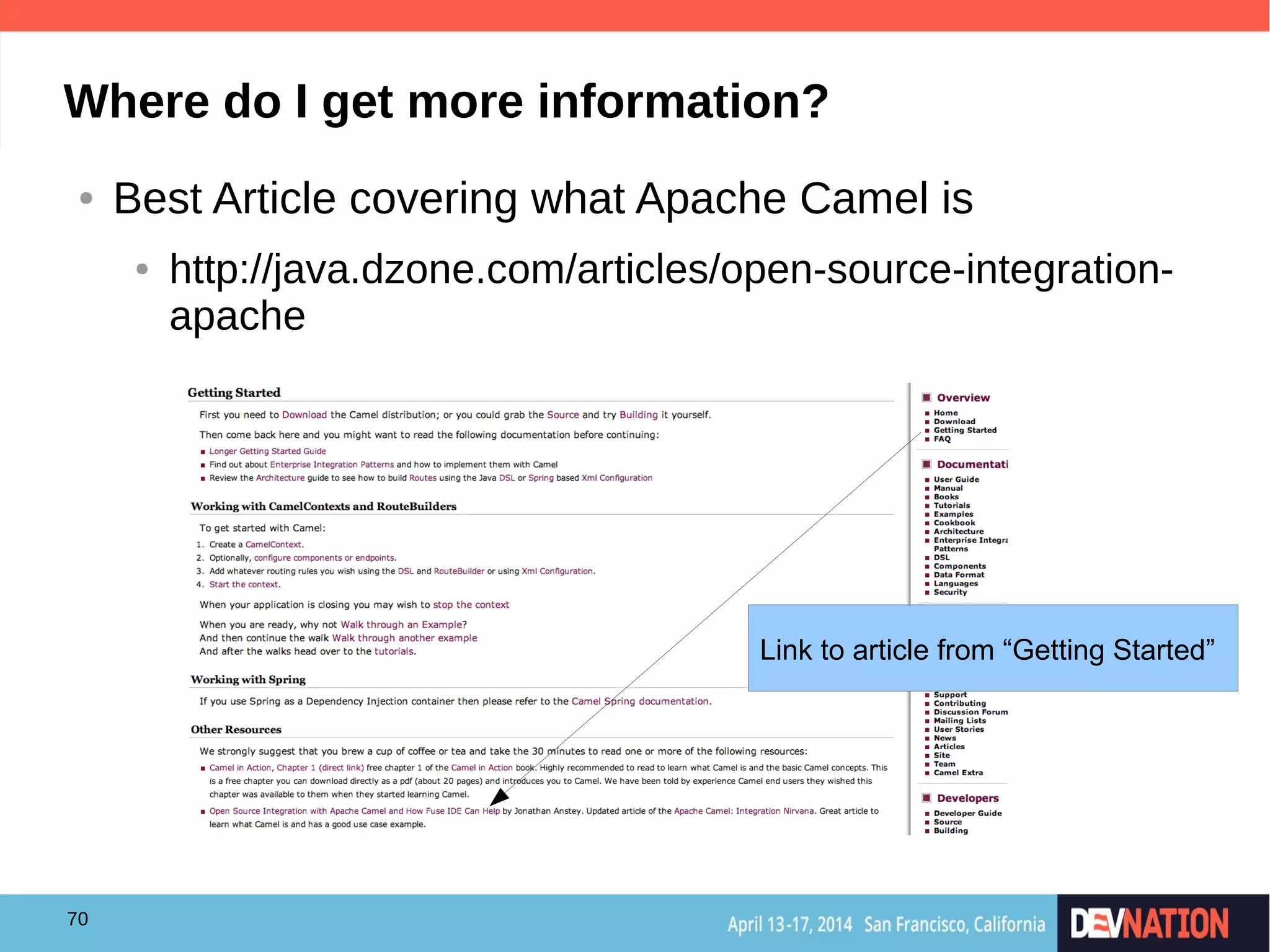The image size is (1270, 952).
Task: Open Apache Camel: Integration Nirvana link
Action: tap(744, 811)
